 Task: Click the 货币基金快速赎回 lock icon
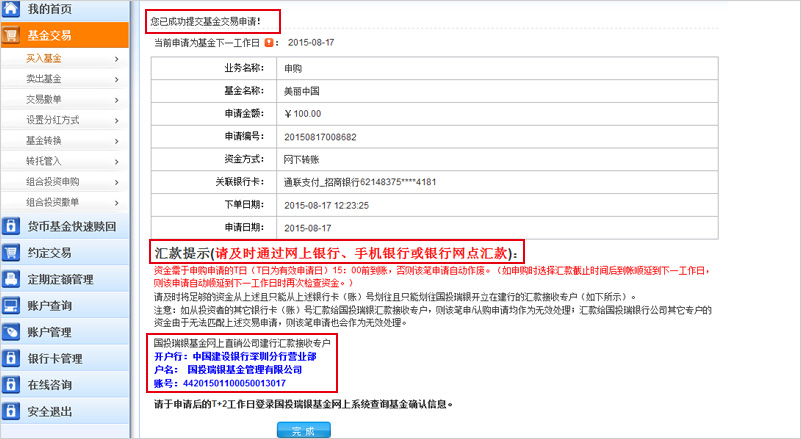[12, 226]
